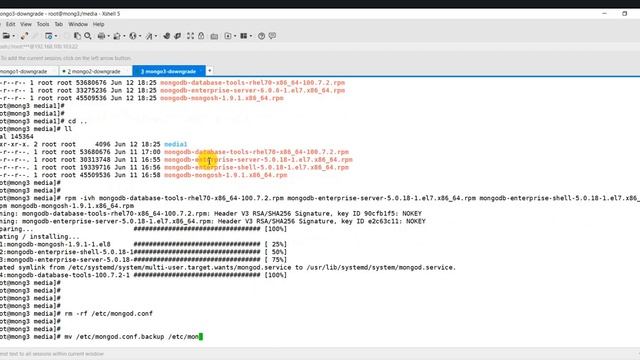Click the '30313748' file size value
The image size is (640, 360).
[95, 160]
